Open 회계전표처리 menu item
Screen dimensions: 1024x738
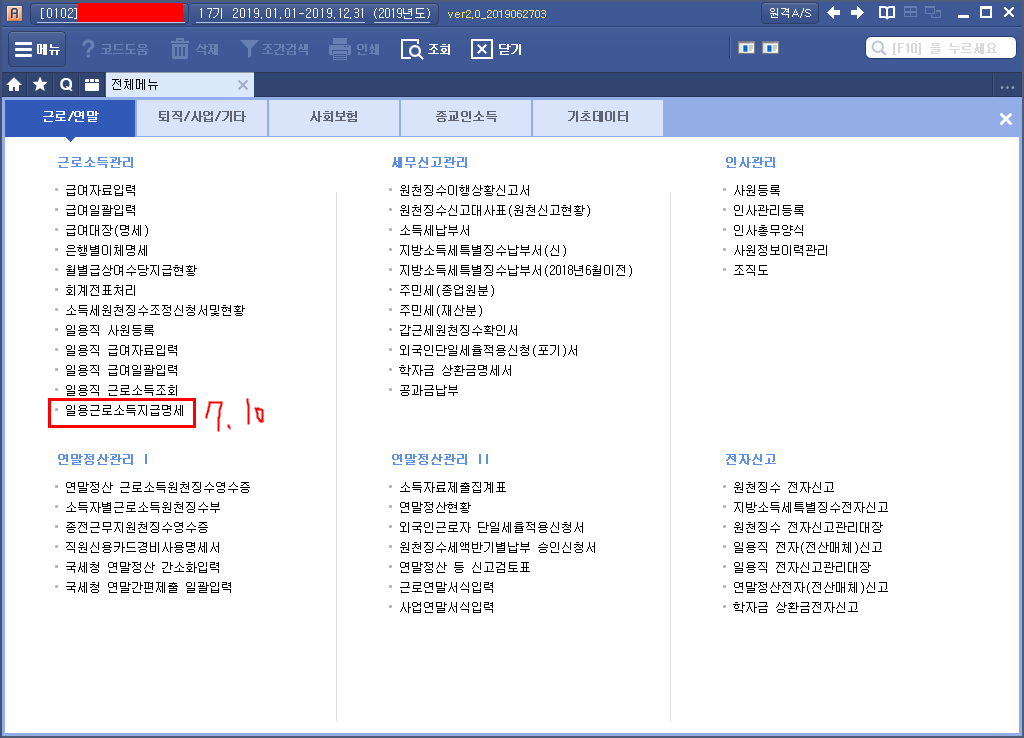(101, 290)
